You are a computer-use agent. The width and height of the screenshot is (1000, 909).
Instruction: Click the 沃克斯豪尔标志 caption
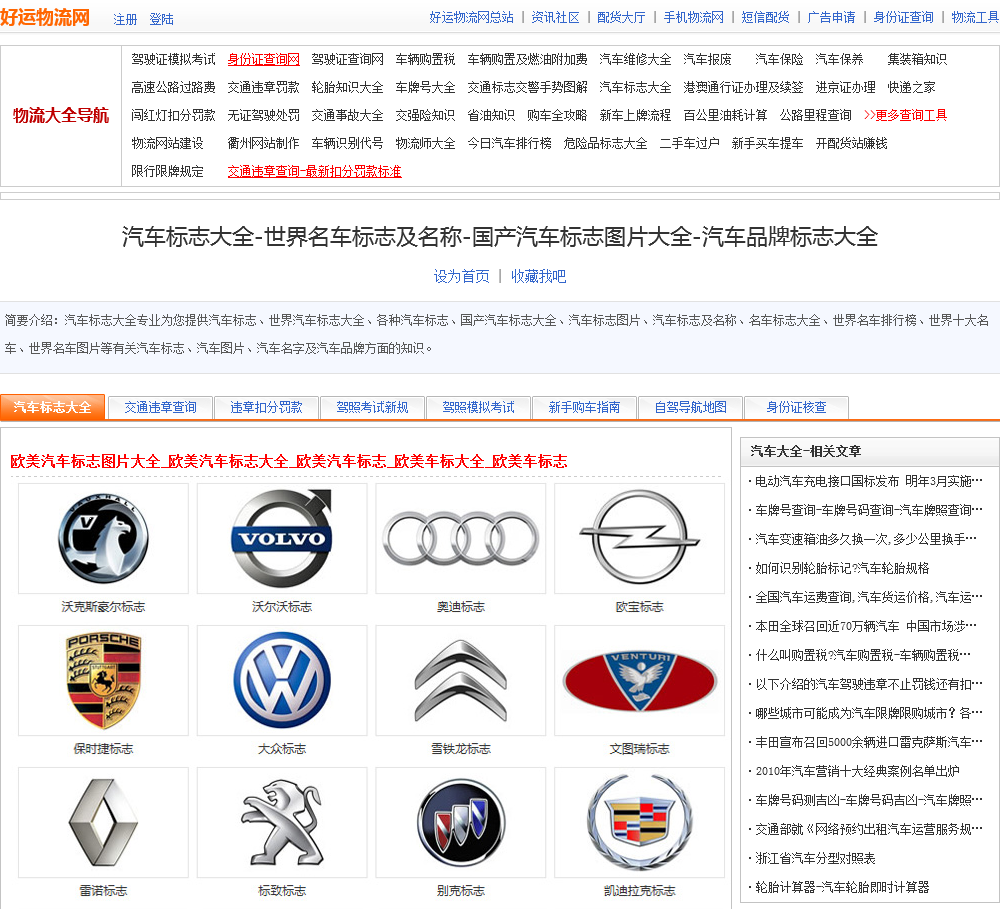(103, 607)
